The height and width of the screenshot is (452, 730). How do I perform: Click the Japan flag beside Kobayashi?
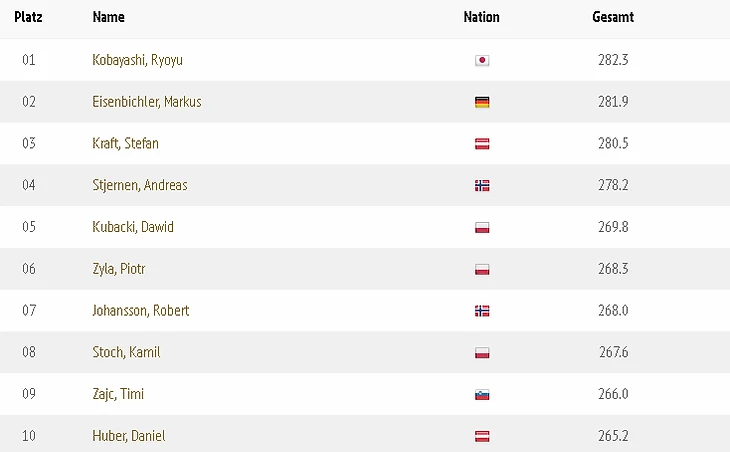click(482, 60)
